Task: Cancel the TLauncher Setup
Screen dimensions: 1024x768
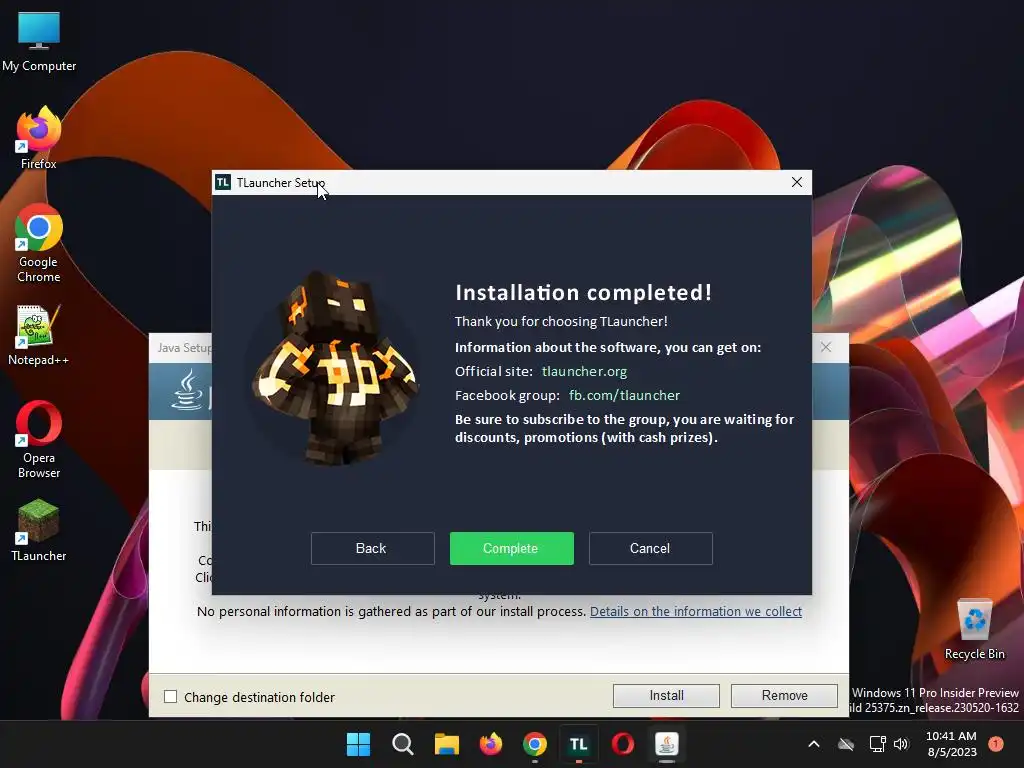Action: pos(650,548)
